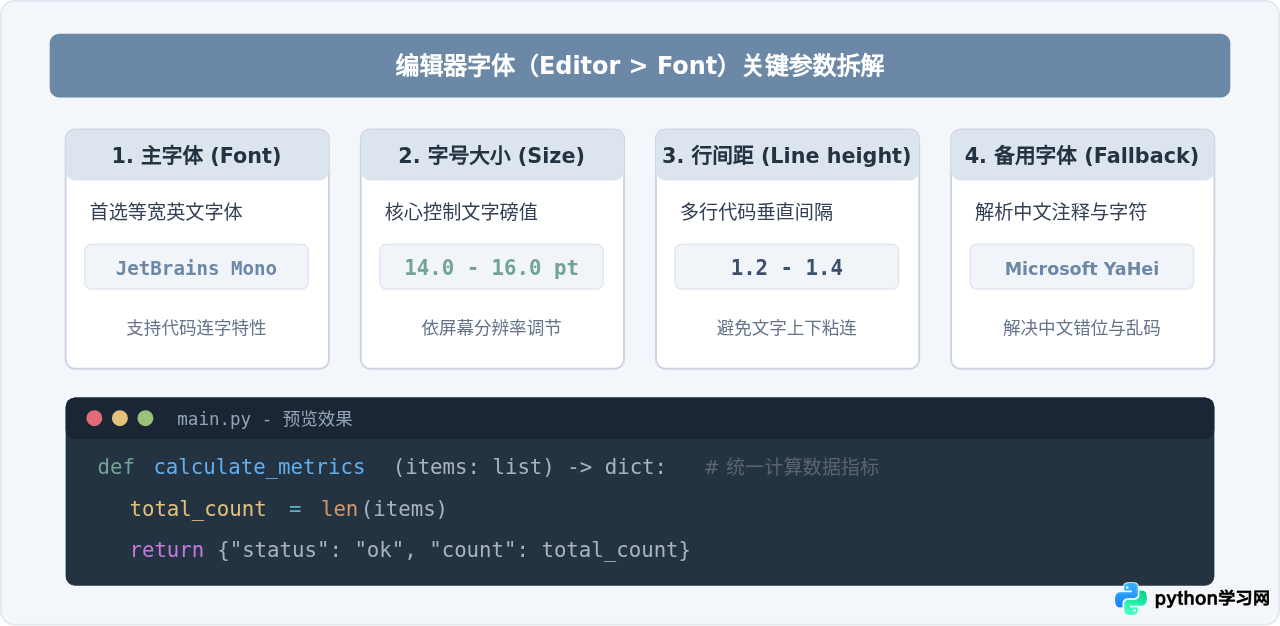The image size is (1280, 626).
Task: Click the function name calculate_metrics
Action: 259,467
